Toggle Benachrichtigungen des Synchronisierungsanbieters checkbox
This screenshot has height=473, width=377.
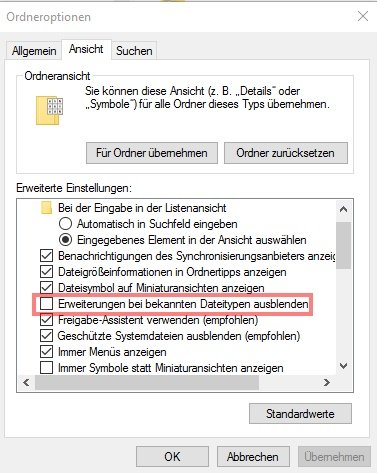click(x=46, y=256)
